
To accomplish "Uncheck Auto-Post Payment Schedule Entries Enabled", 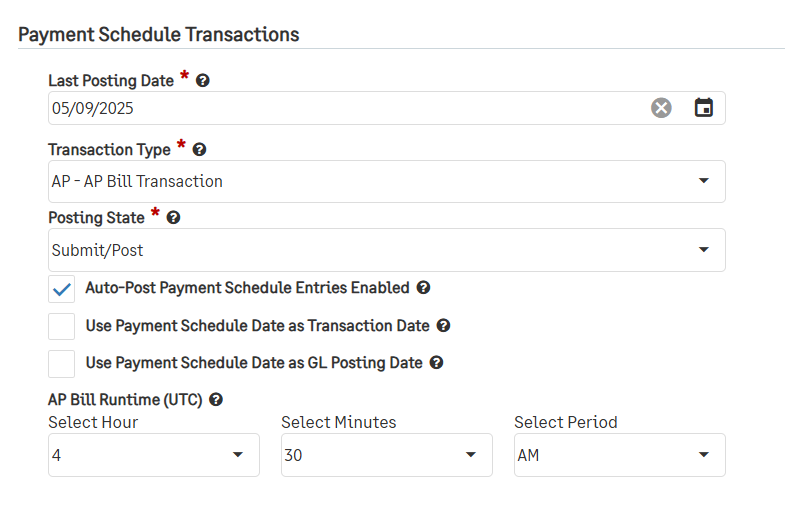I will 62,289.
